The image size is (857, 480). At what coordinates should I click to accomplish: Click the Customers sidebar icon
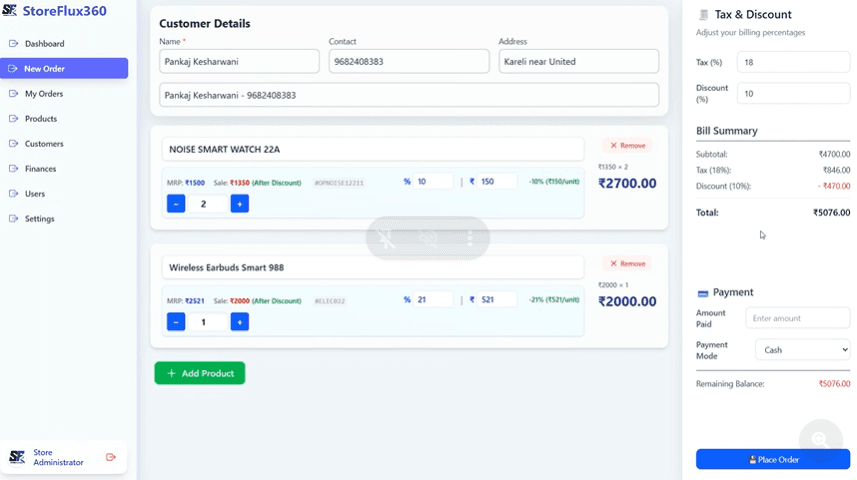click(x=14, y=144)
